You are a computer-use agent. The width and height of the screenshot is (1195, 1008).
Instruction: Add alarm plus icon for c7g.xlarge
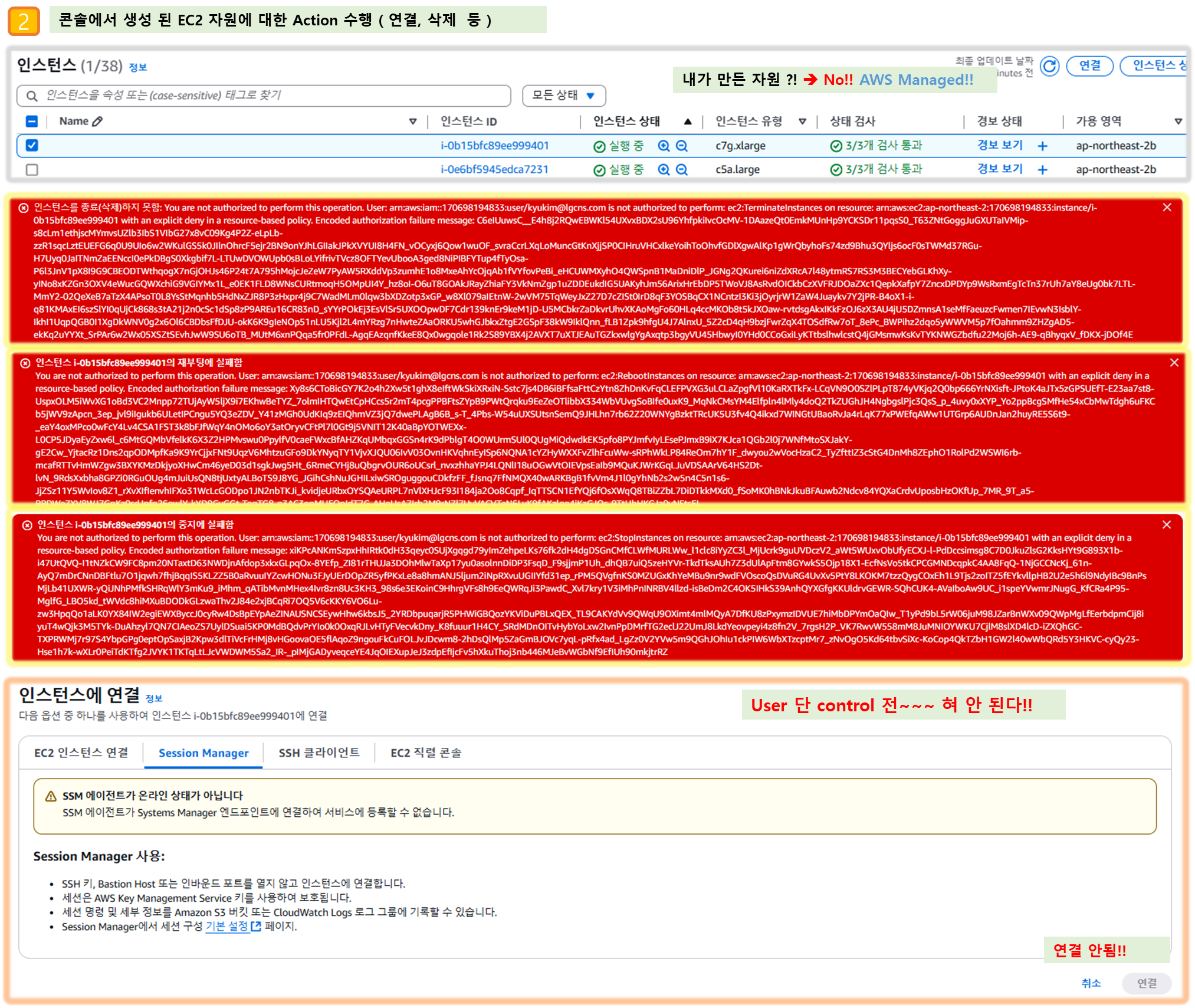(x=1042, y=146)
